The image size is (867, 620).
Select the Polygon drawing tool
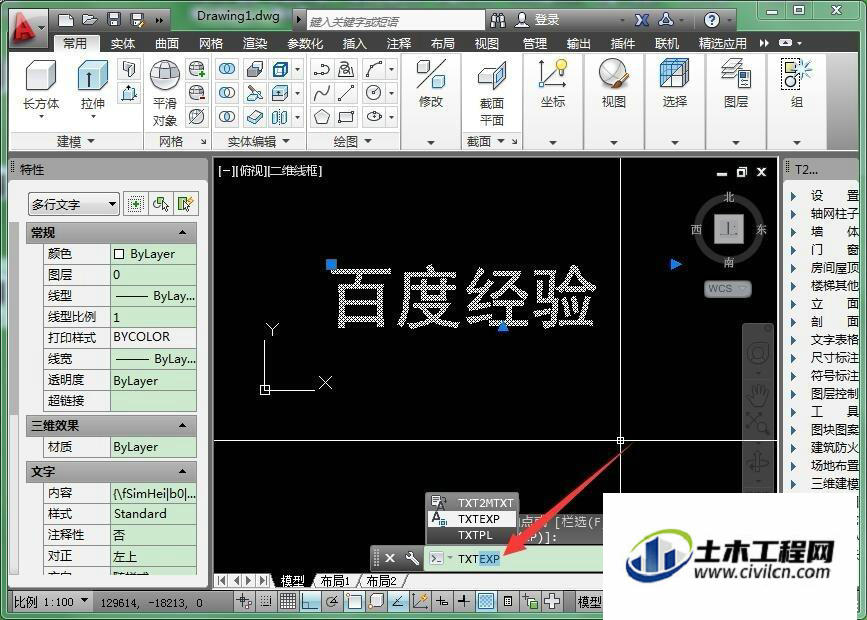click(x=321, y=117)
